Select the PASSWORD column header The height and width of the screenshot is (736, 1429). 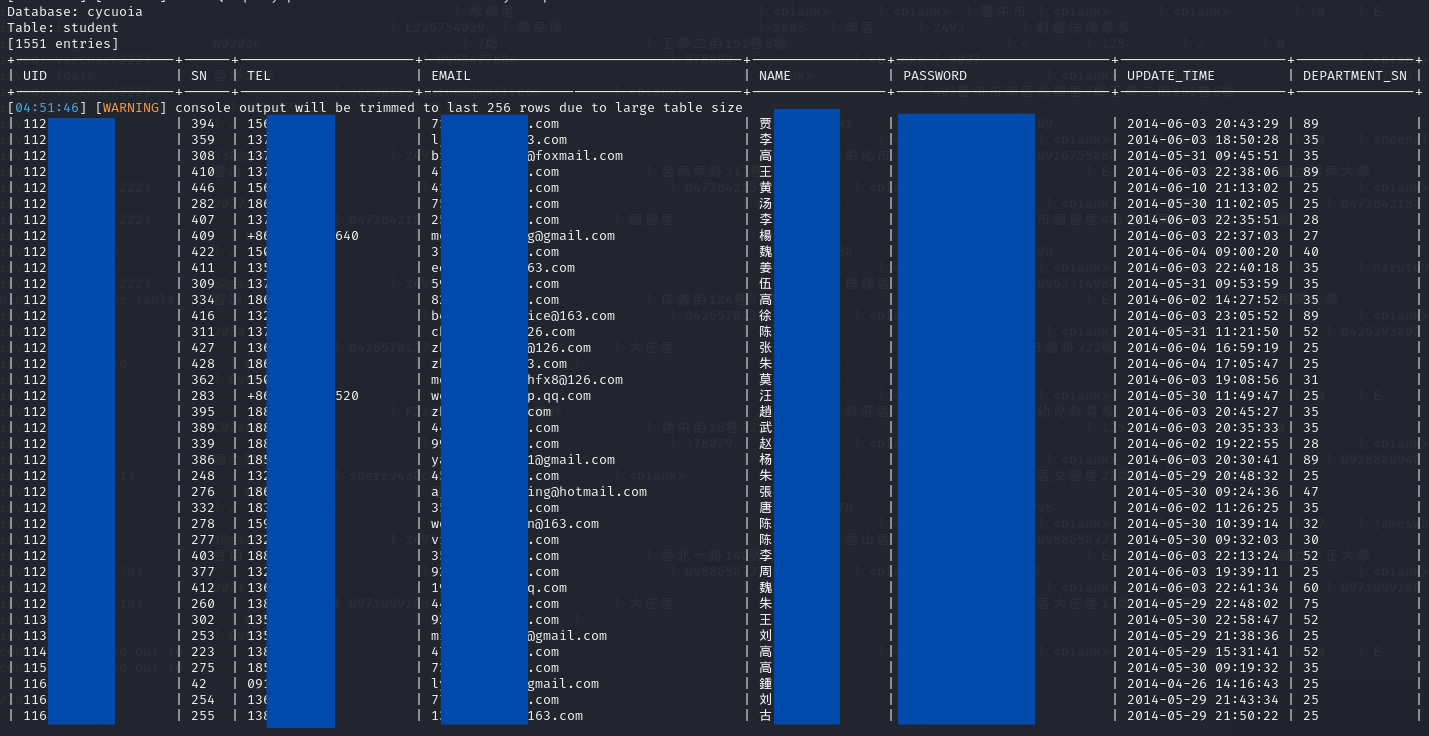pyautogui.click(x=935, y=76)
